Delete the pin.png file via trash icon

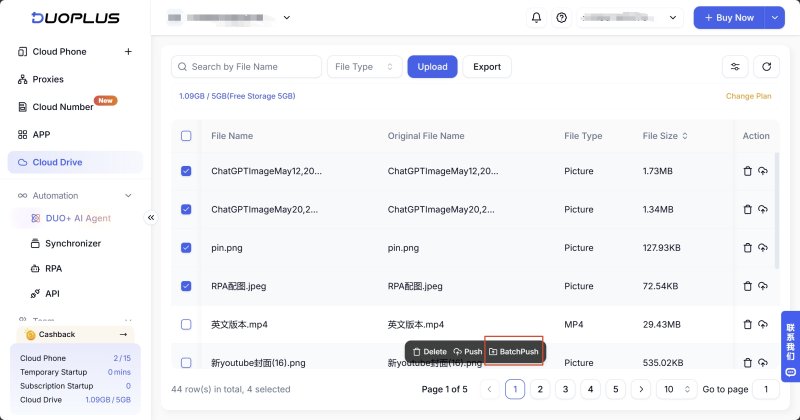[747, 248]
